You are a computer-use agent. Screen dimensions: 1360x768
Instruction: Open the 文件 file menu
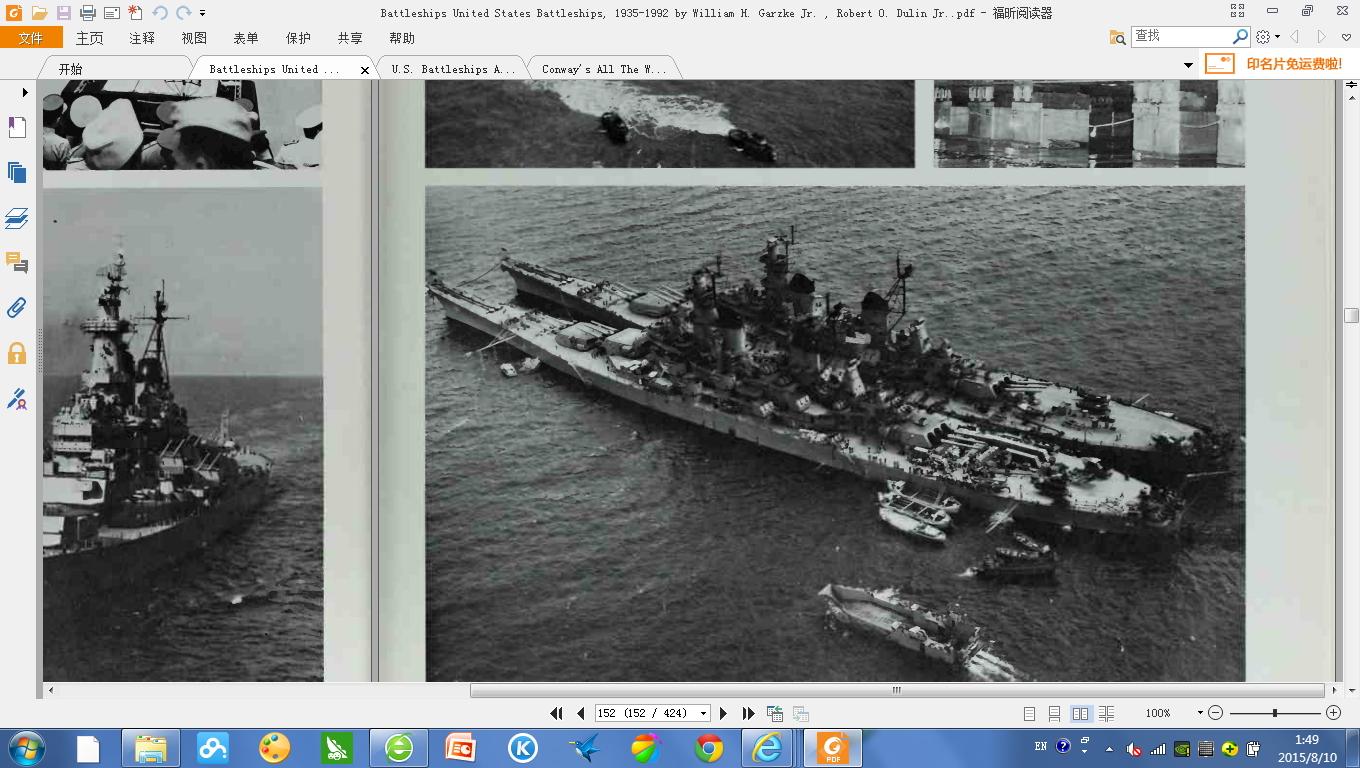point(31,38)
